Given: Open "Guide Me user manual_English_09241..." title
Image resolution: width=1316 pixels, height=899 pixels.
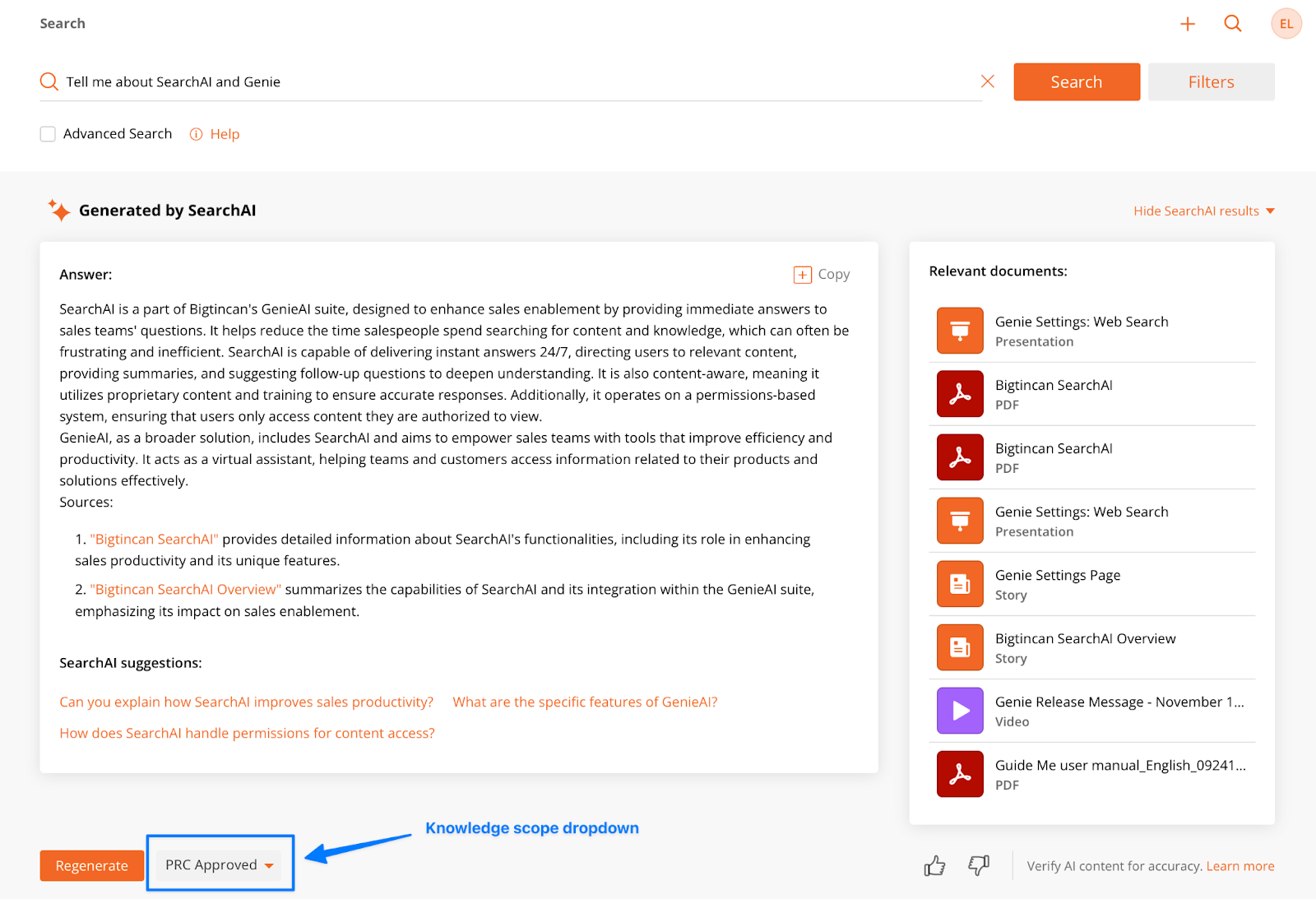Looking at the screenshot, I should pos(1120,765).
